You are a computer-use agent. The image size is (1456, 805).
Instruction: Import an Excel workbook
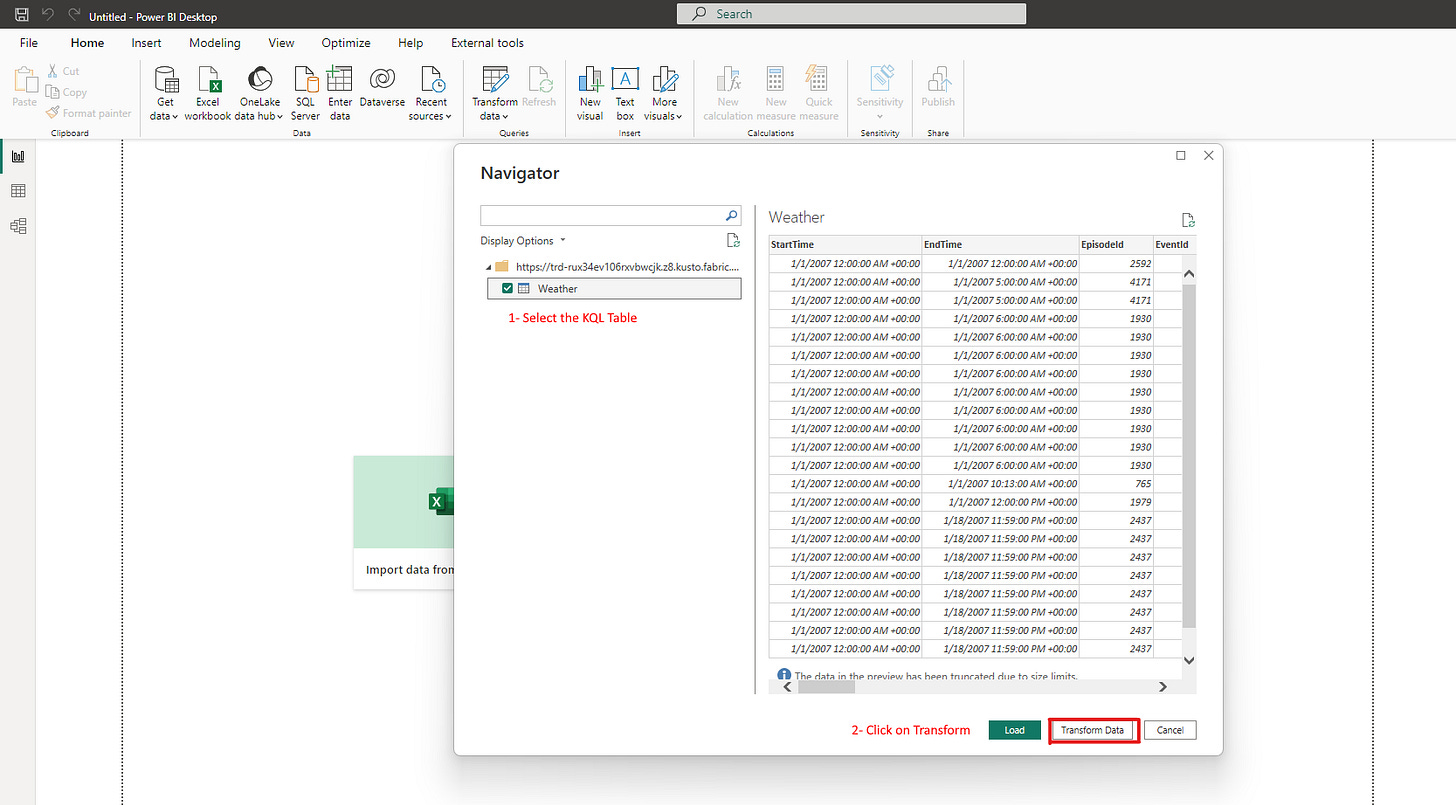207,92
